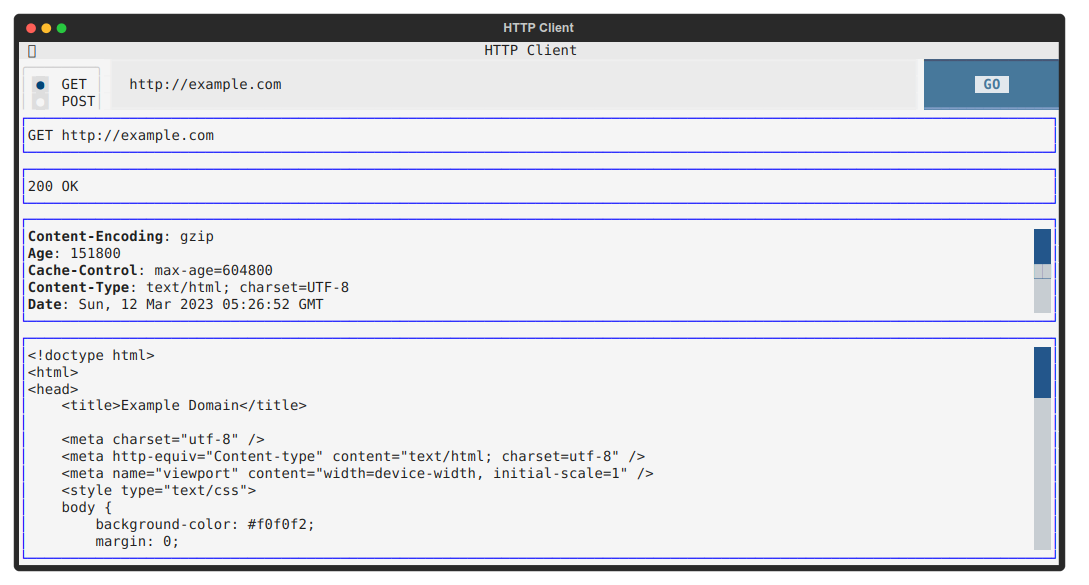Click the POST label text
The height and width of the screenshot is (585, 1089).
[x=78, y=101]
